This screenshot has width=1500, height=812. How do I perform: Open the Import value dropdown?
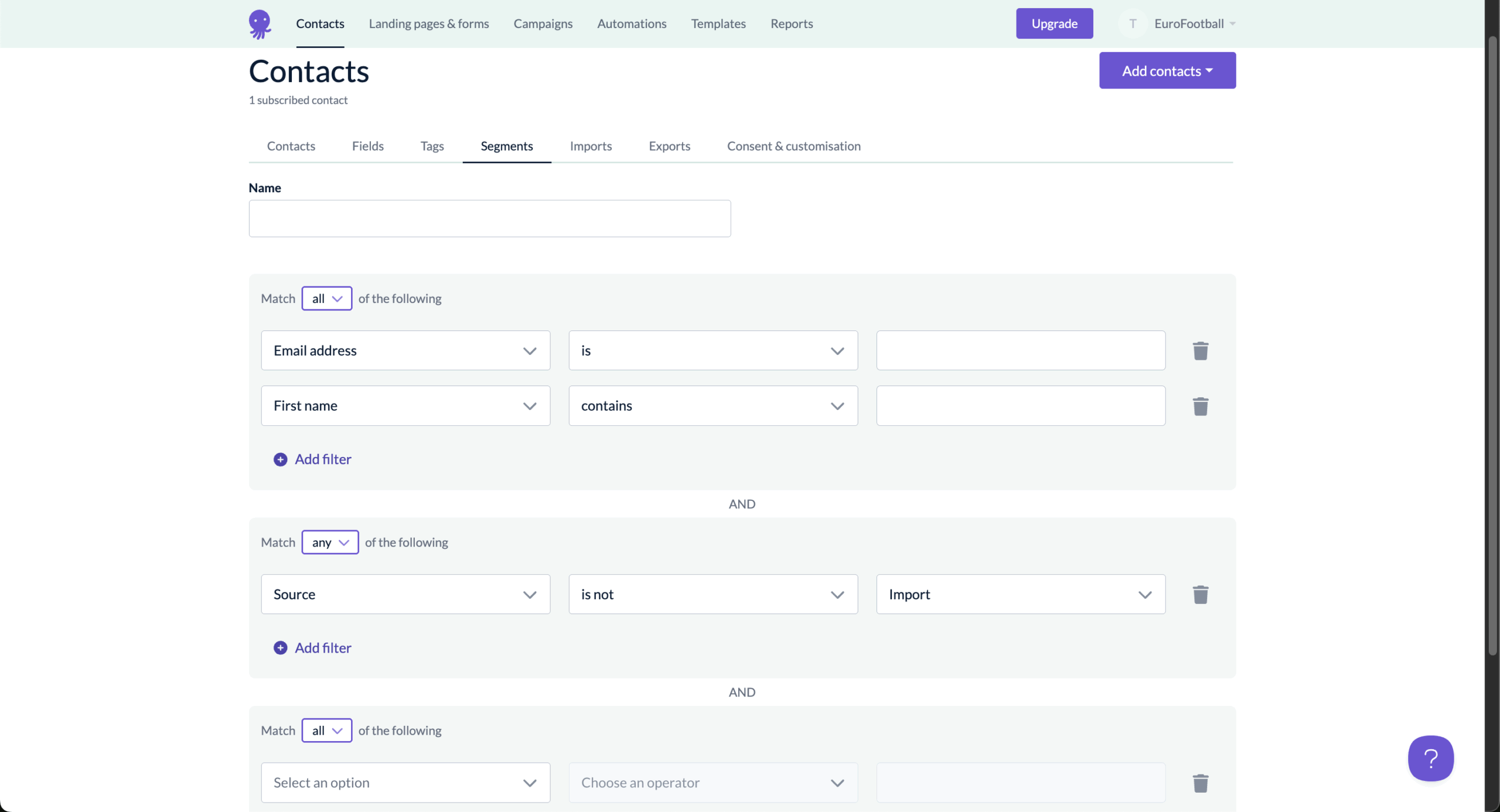[1021, 594]
